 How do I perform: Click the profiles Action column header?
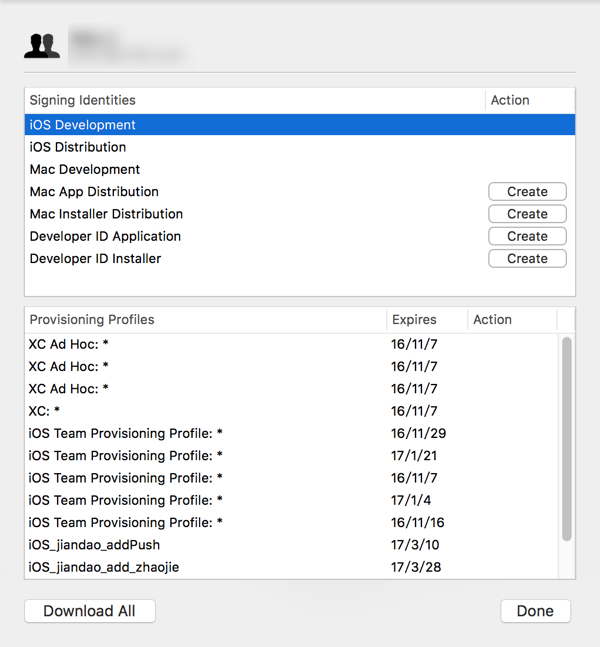(492, 320)
